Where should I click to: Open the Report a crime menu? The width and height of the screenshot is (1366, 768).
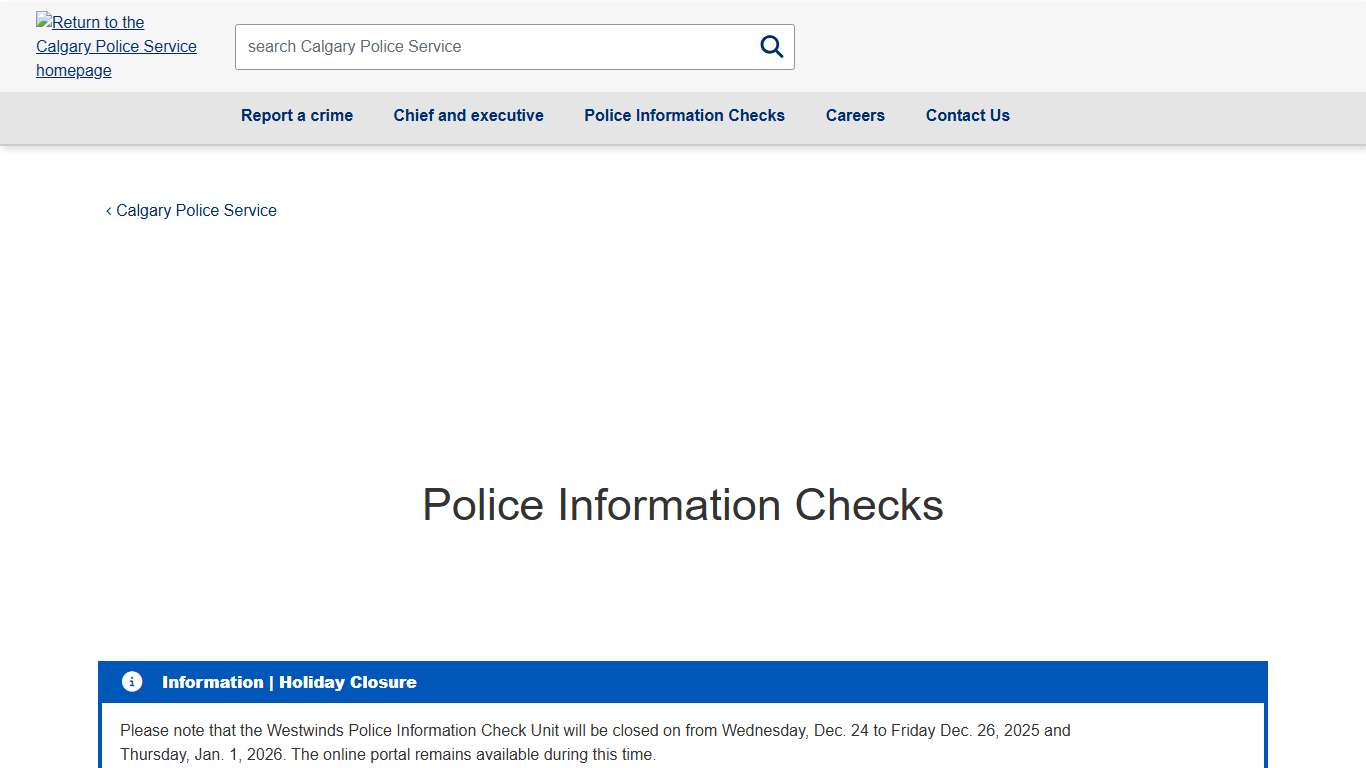296,115
